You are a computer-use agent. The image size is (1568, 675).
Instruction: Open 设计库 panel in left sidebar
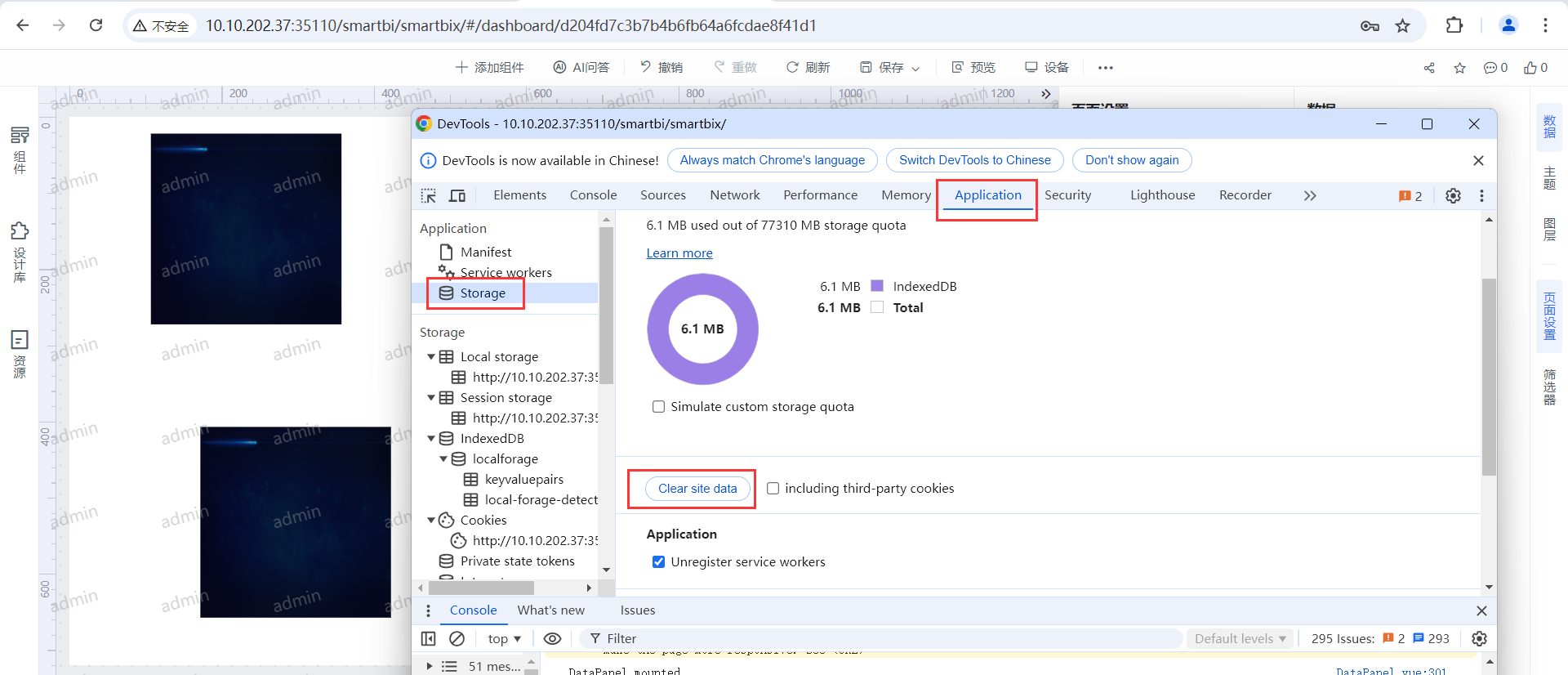coord(20,253)
